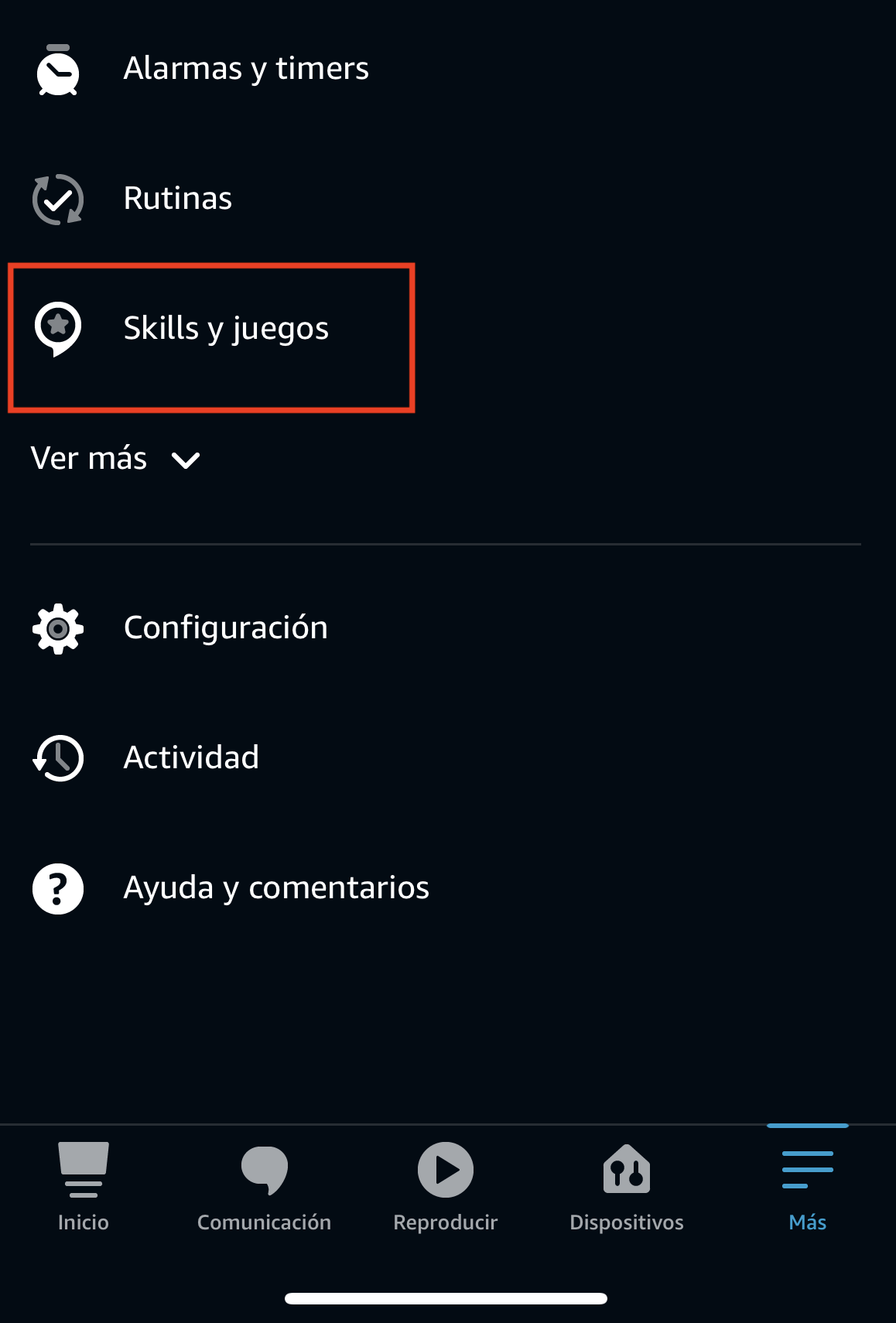Tap the Skills star speech bubble icon
The image size is (896, 1323).
coord(58,329)
